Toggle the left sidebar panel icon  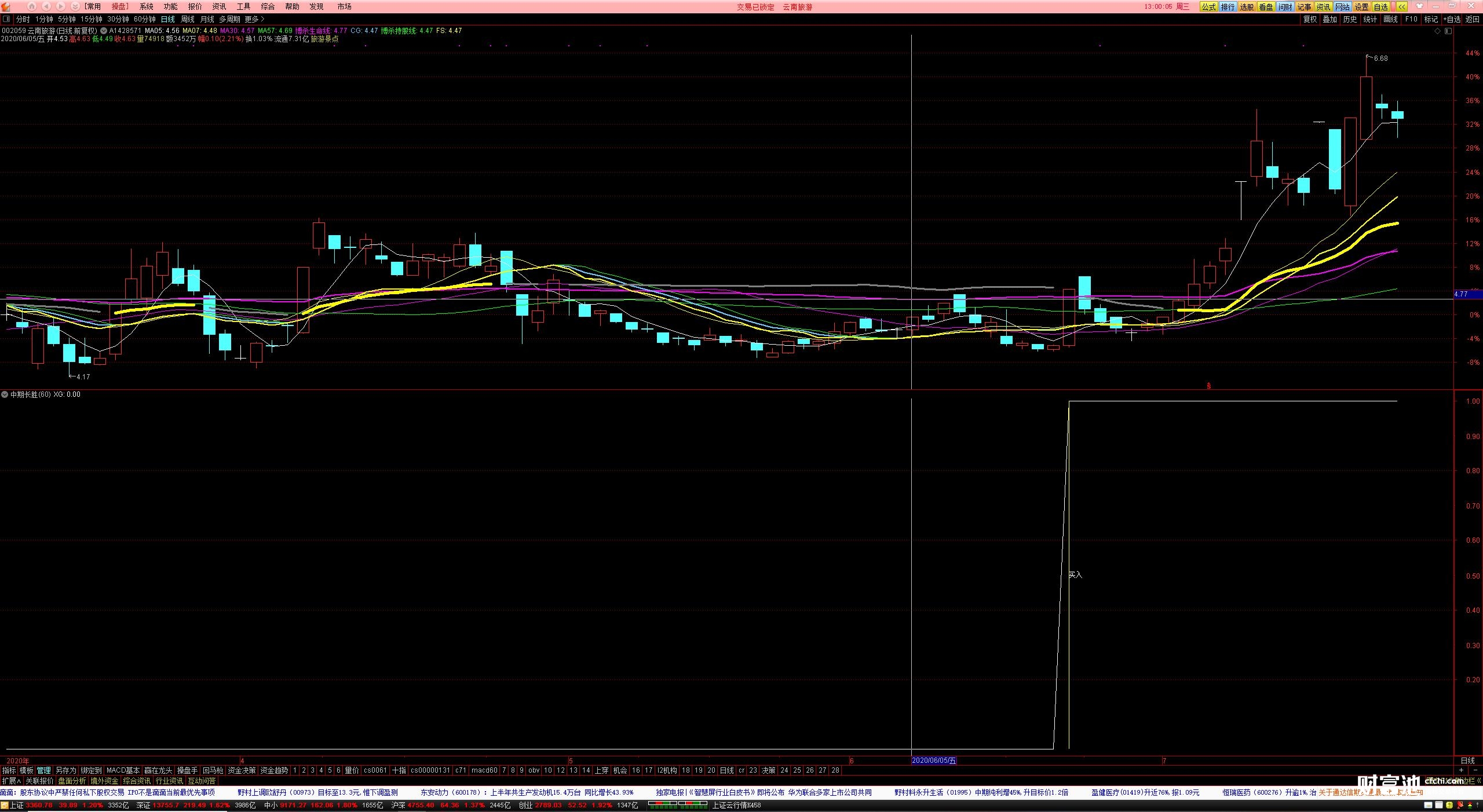pos(6,19)
